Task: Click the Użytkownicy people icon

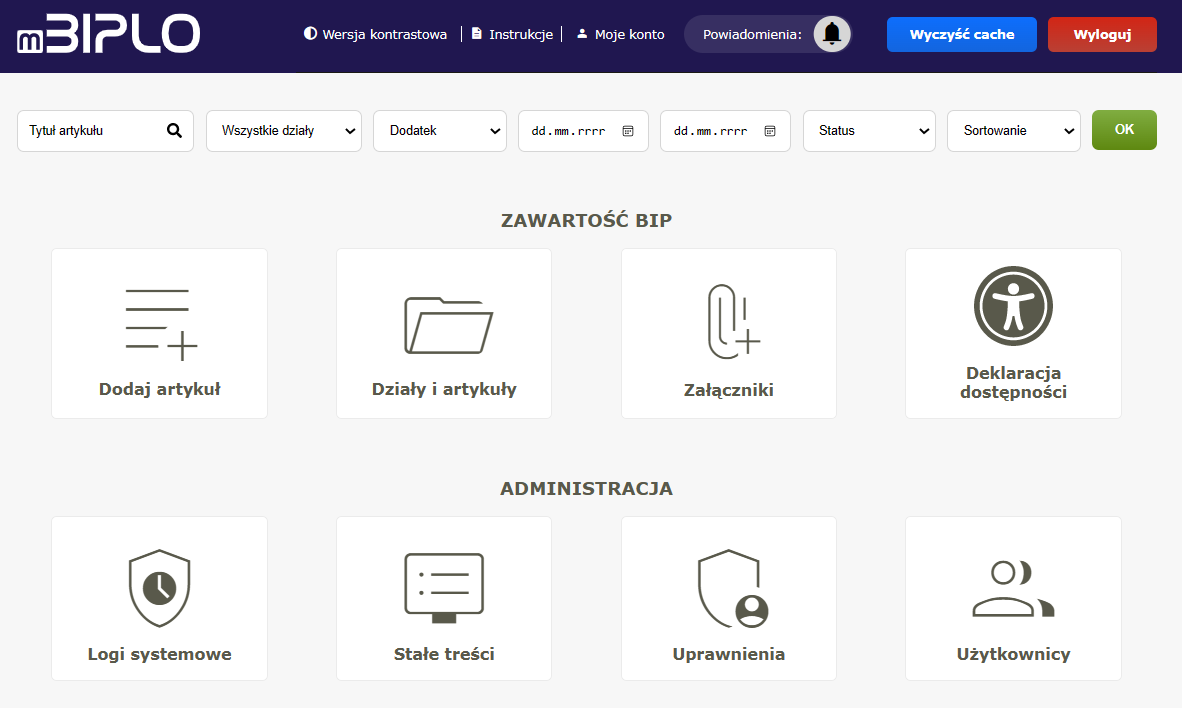Action: (x=1013, y=588)
